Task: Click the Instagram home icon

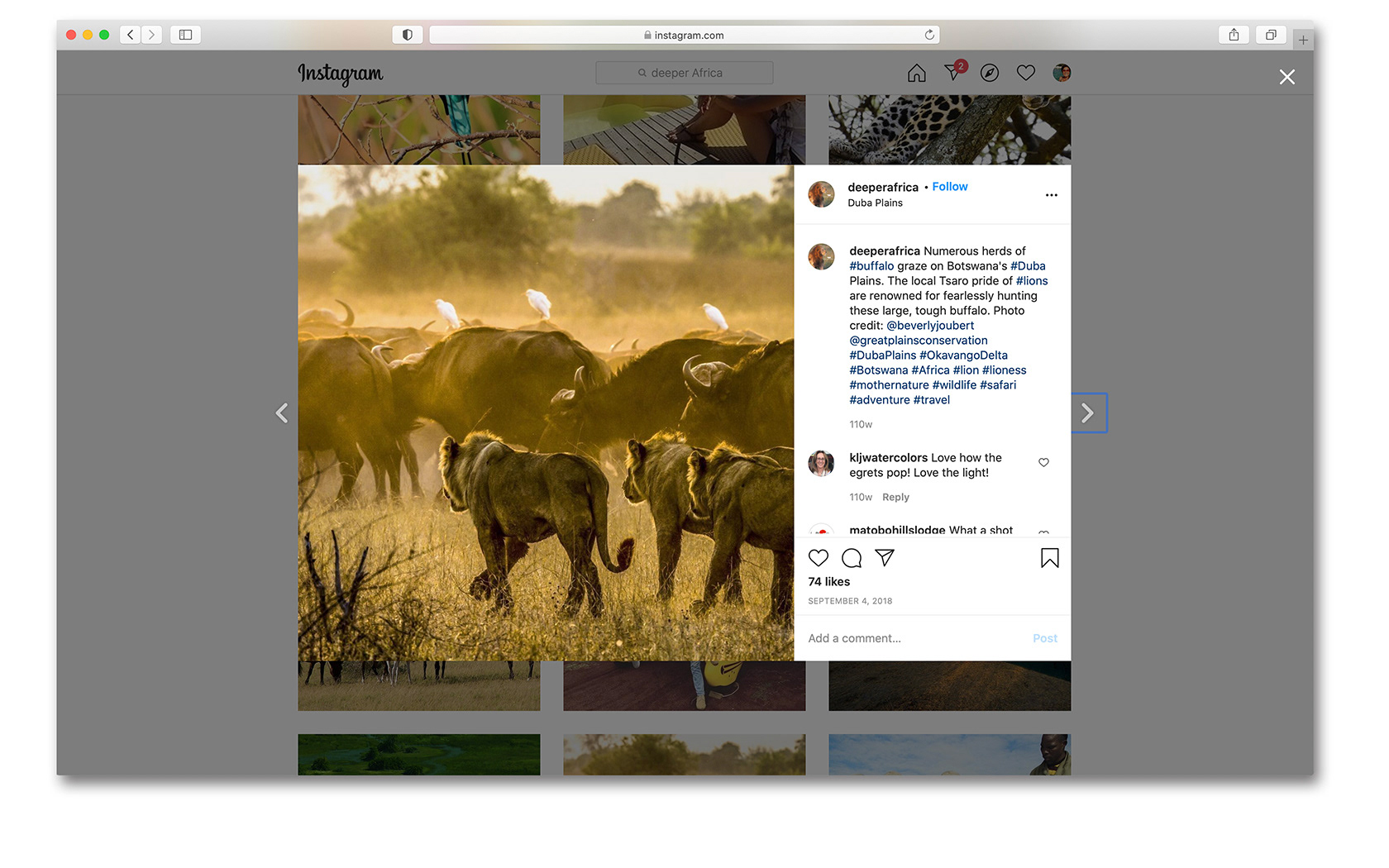Action: (x=916, y=74)
